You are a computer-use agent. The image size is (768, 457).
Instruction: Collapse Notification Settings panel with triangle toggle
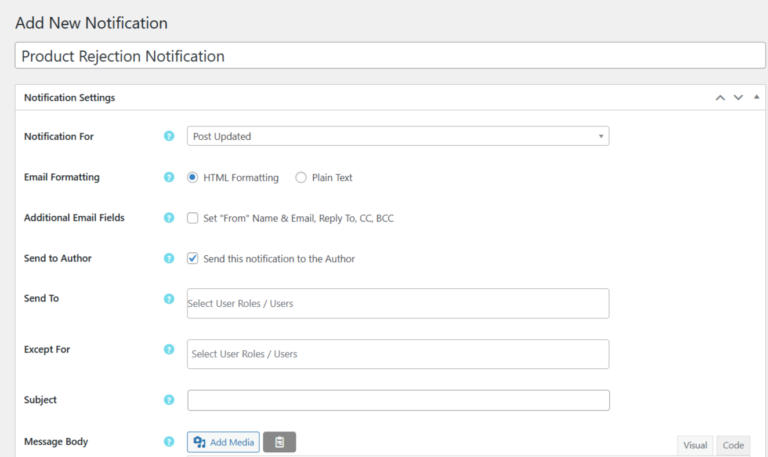(x=755, y=98)
